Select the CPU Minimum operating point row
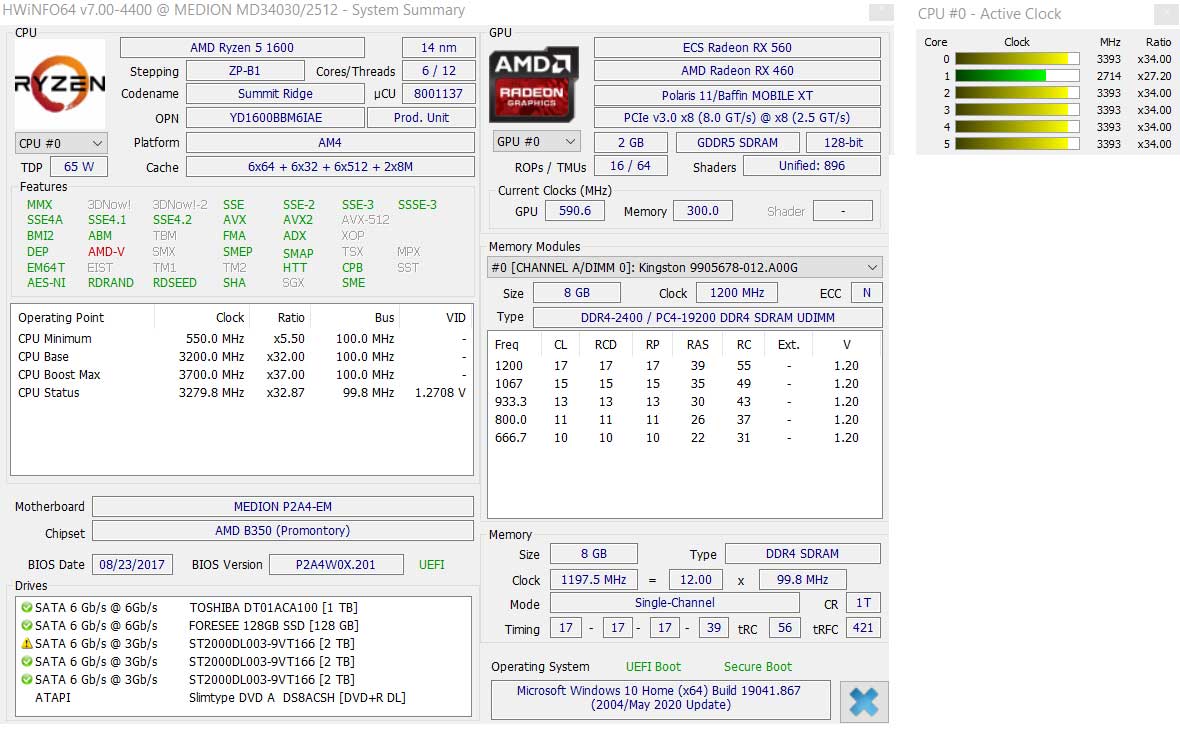This screenshot has width=1180, height=733. click(x=242, y=339)
